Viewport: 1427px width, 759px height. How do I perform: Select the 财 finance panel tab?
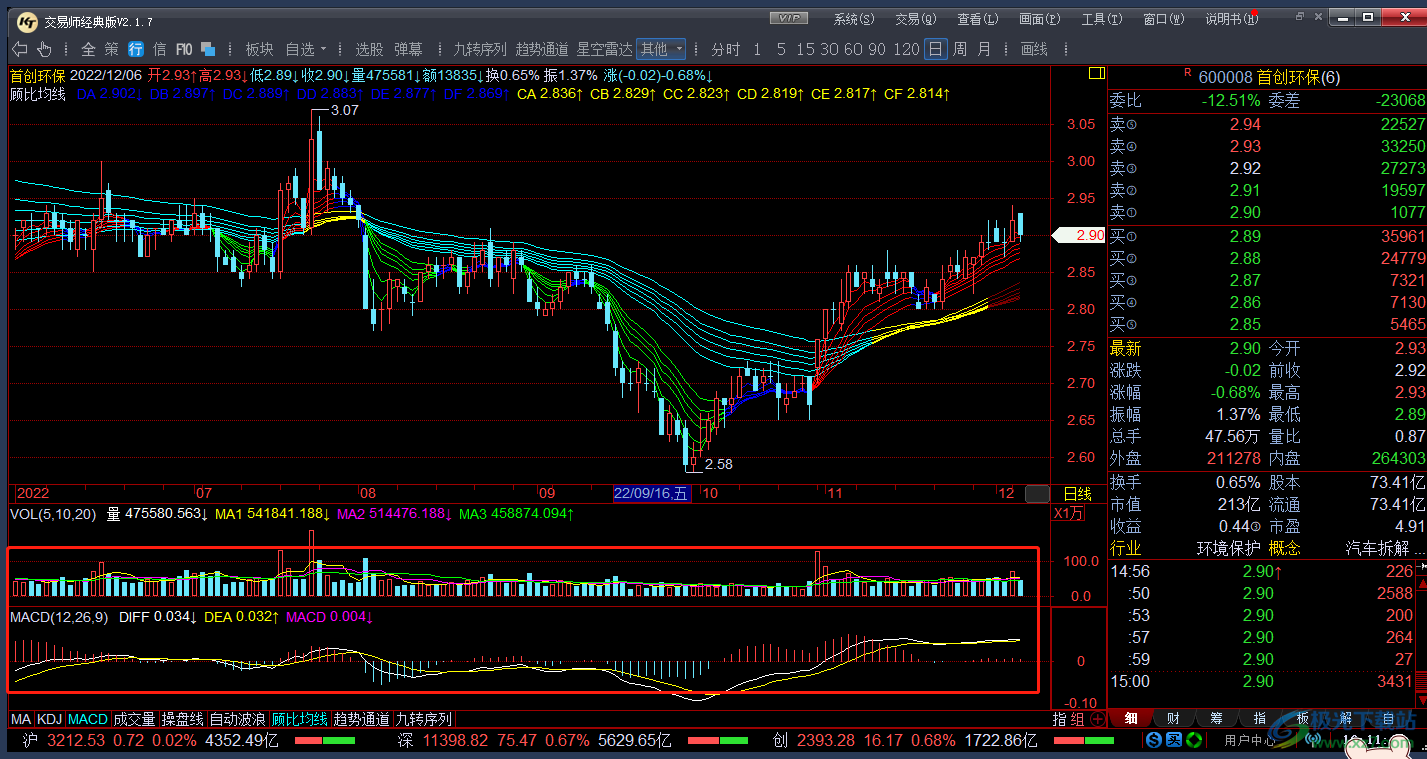1173,718
